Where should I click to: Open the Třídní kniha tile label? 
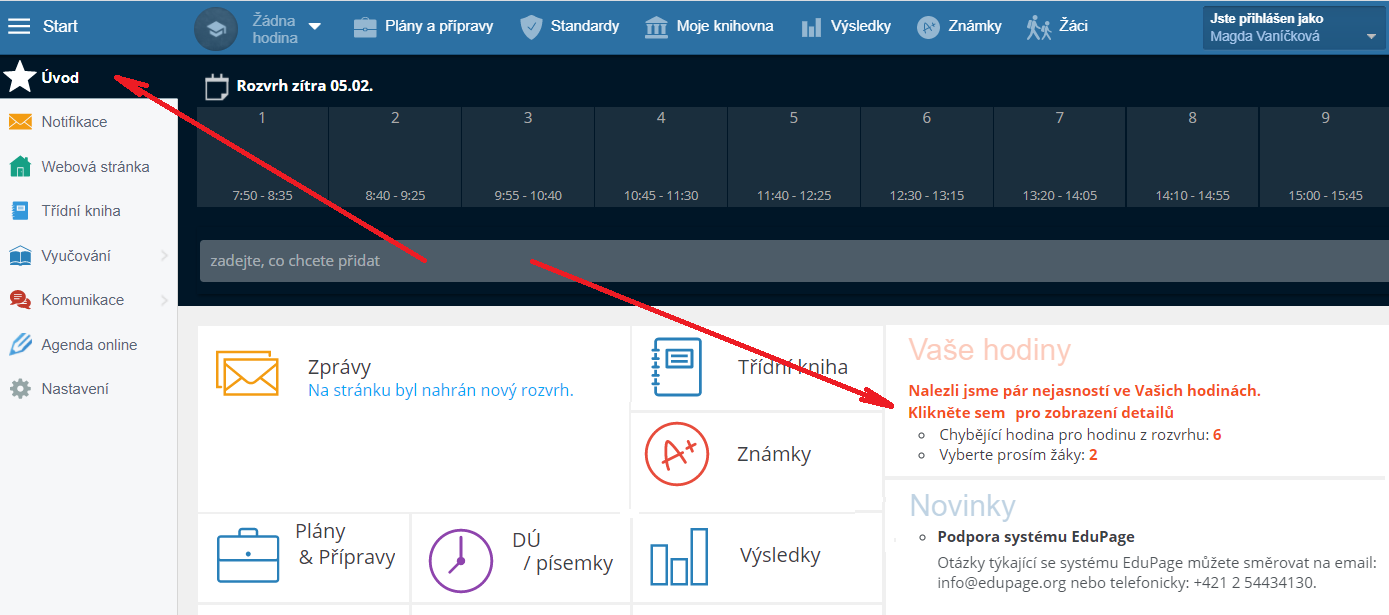[793, 367]
